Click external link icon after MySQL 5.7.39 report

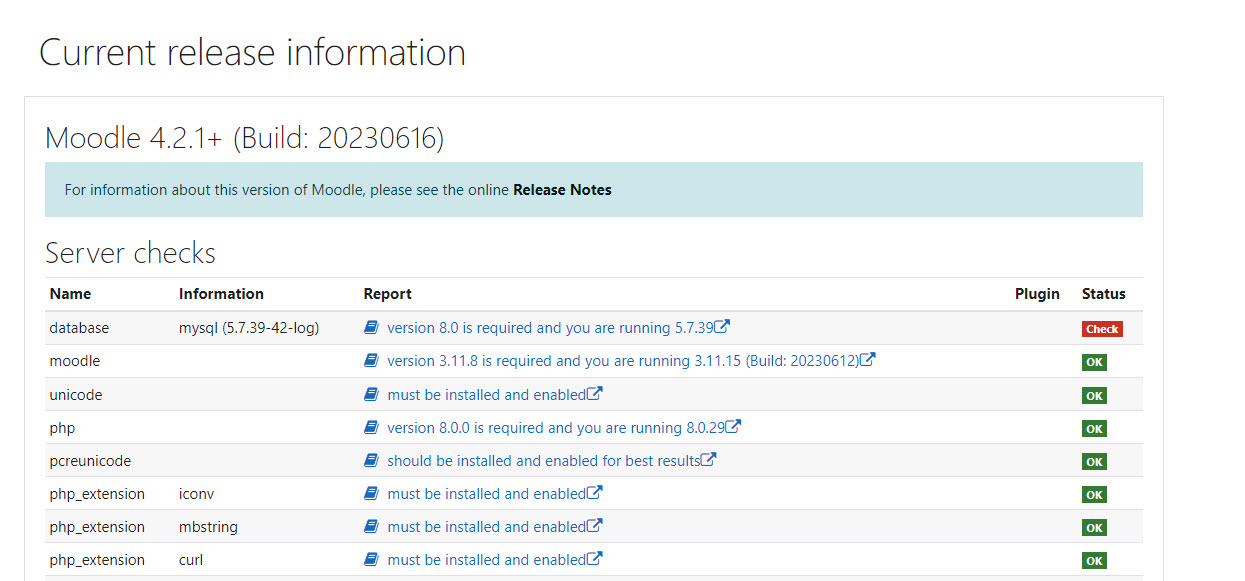point(722,327)
